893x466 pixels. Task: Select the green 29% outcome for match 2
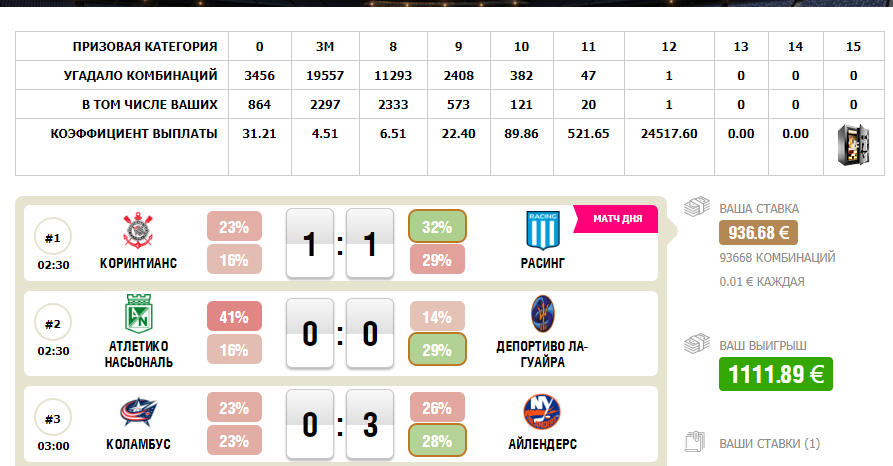pos(437,350)
